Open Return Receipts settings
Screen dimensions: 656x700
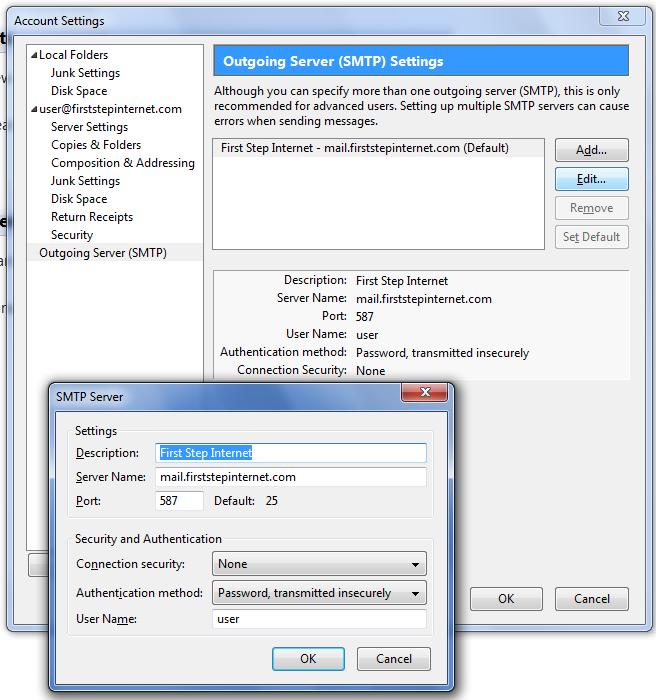pyautogui.click(x=92, y=217)
